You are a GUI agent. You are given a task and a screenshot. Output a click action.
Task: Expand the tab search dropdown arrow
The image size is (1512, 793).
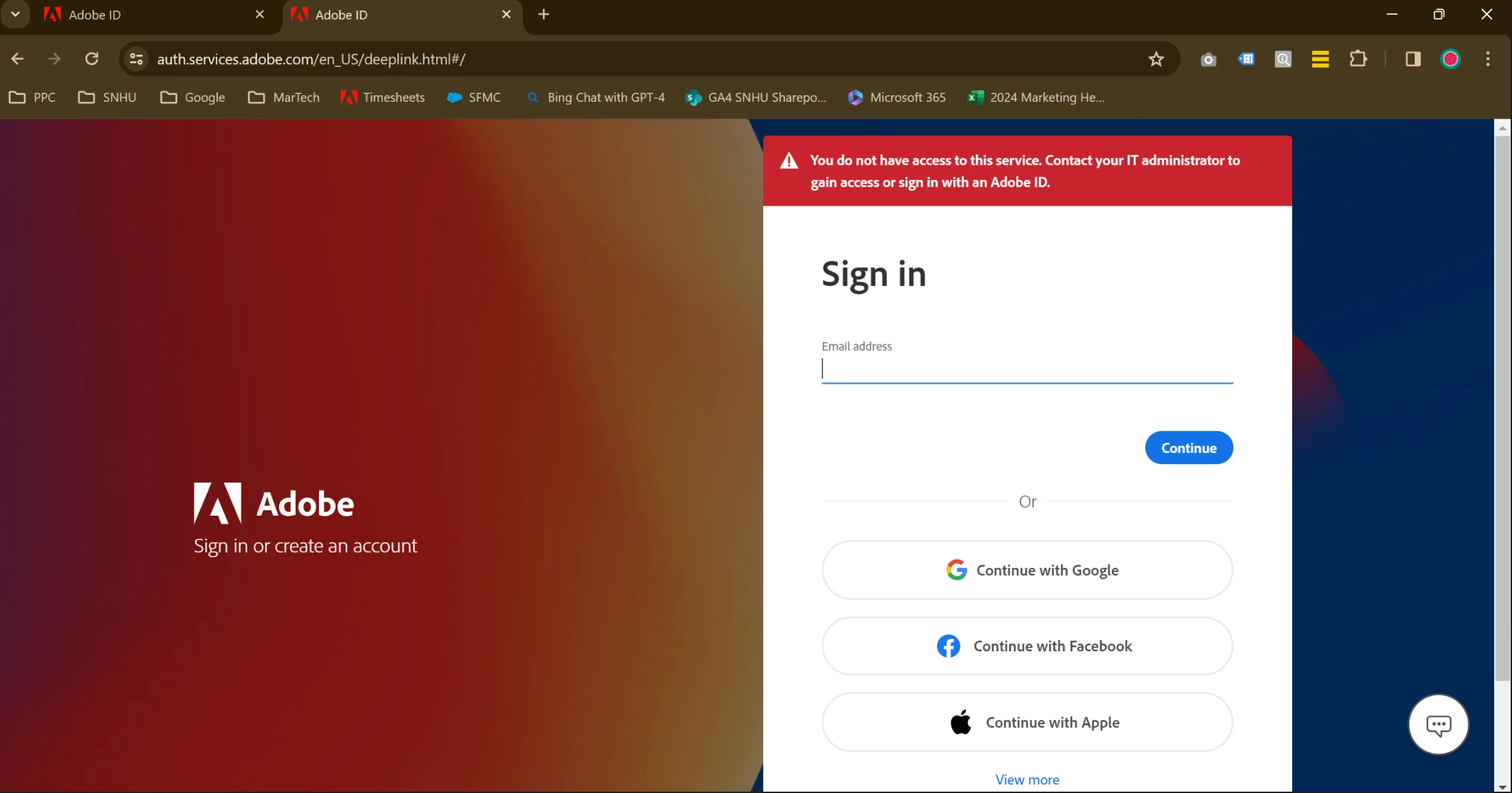[15, 14]
